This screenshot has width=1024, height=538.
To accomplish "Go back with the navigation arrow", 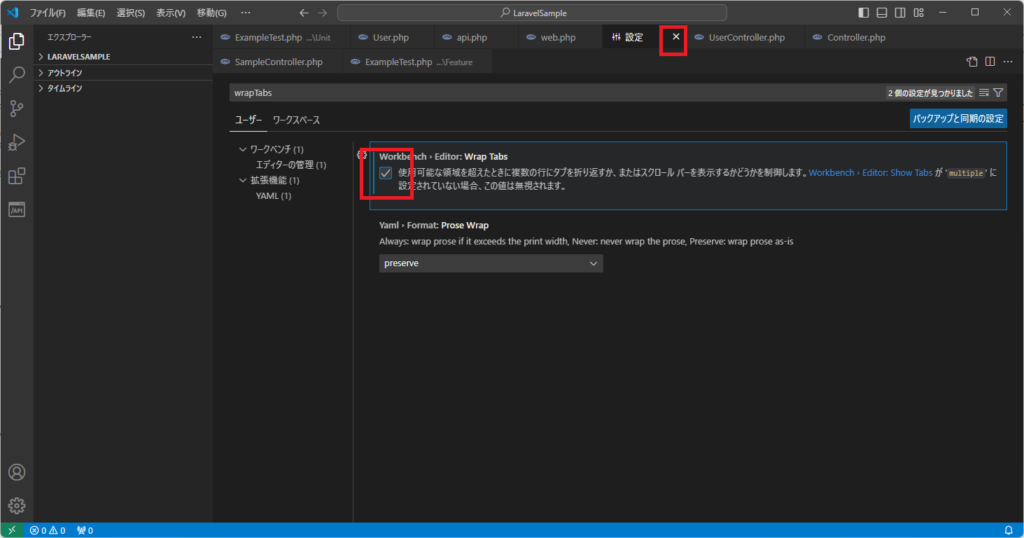I will (x=304, y=12).
